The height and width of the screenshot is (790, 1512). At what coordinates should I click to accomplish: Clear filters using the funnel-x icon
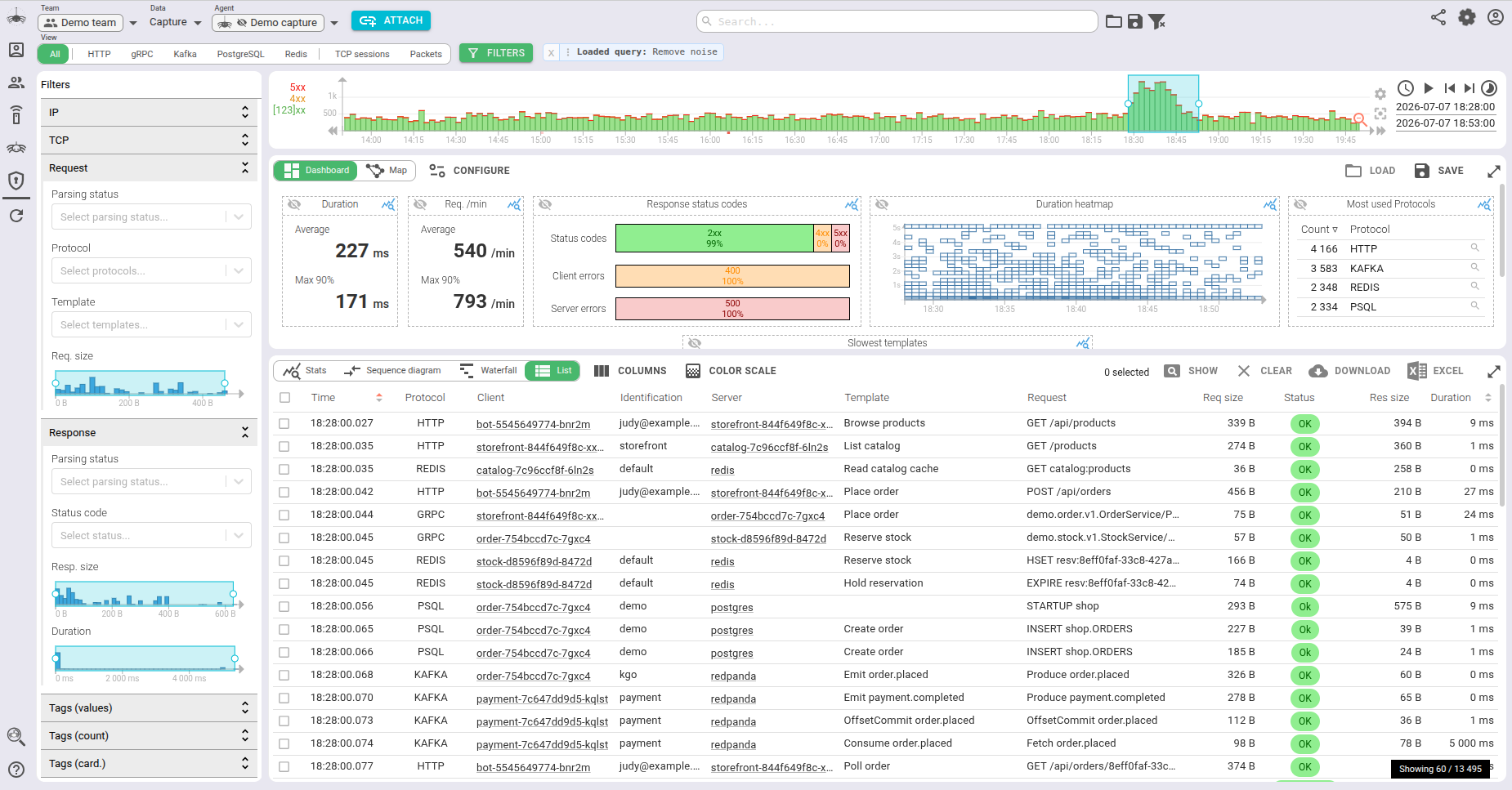[x=1156, y=21]
